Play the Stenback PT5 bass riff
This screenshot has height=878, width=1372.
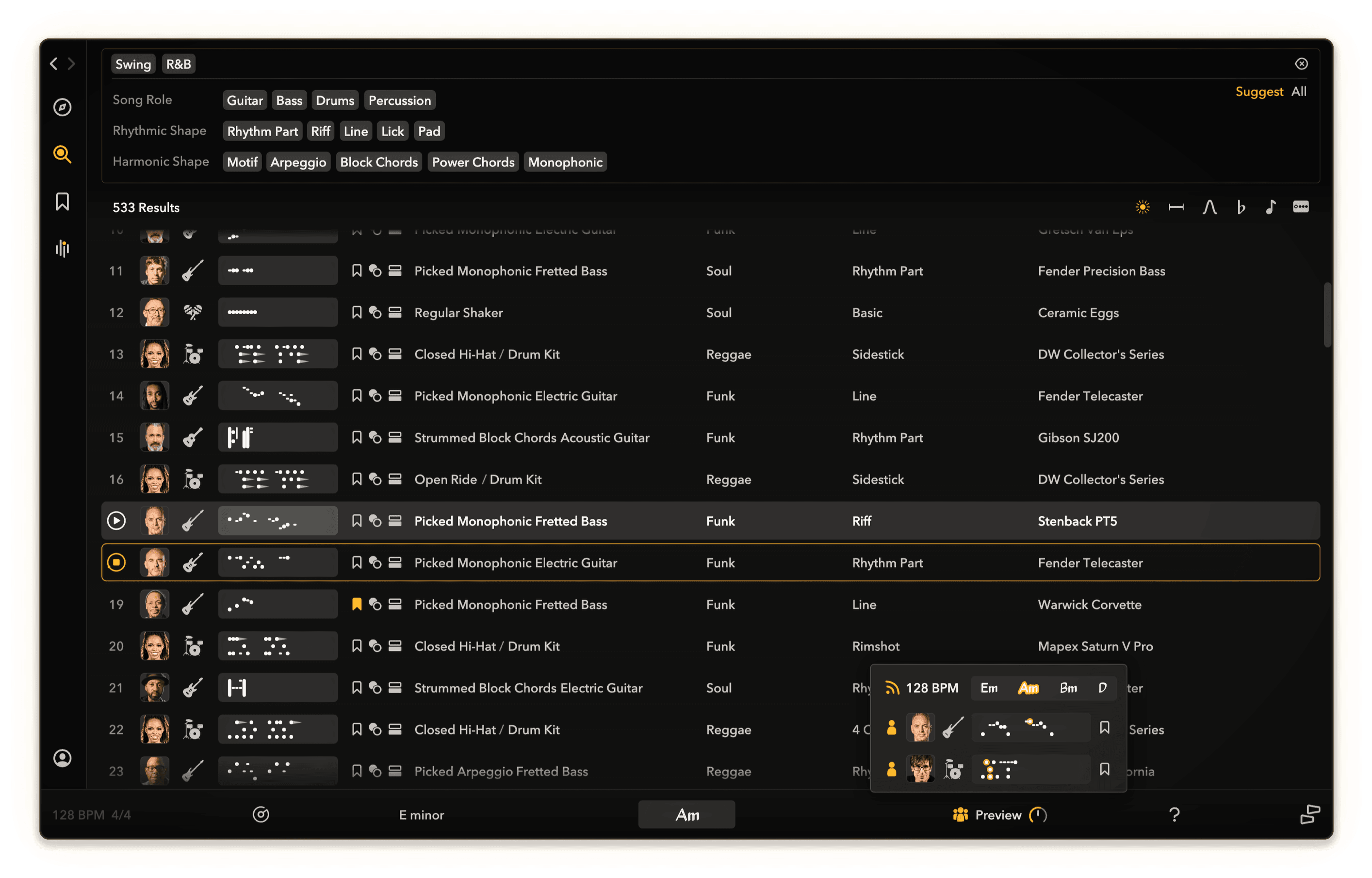point(116,521)
